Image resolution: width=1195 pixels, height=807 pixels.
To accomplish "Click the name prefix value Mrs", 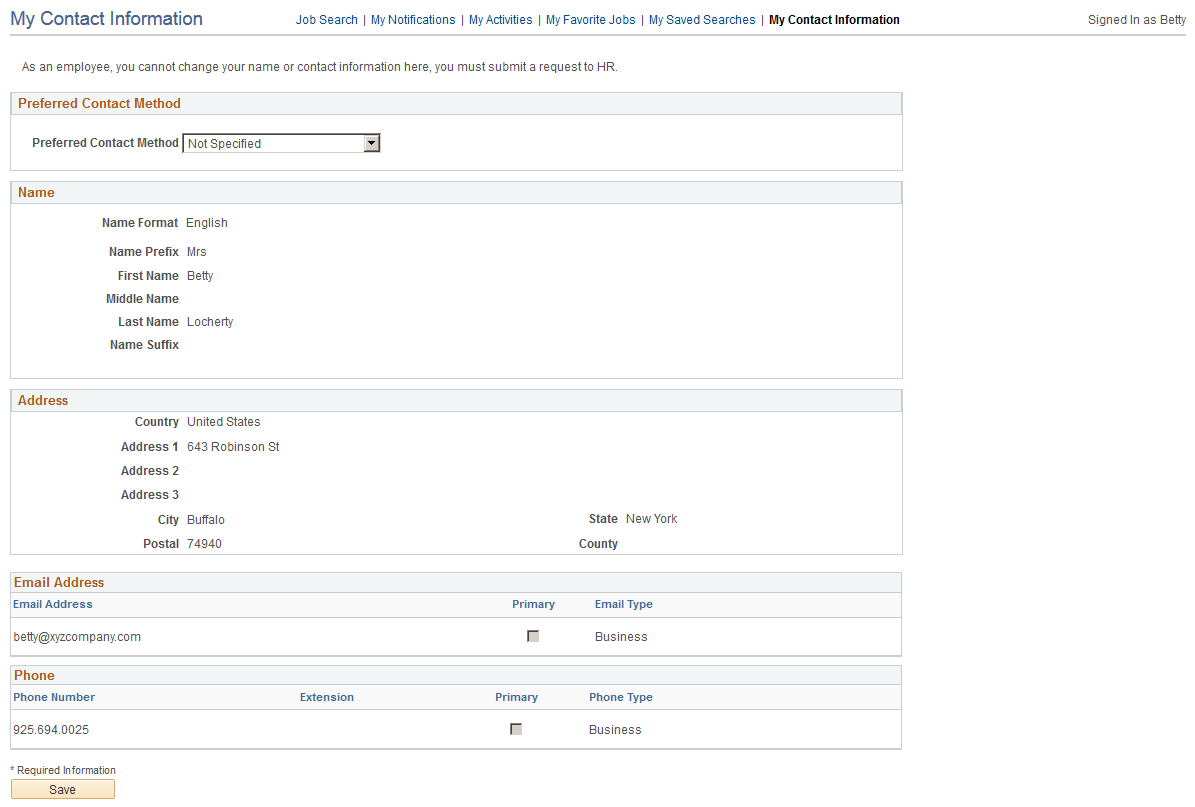I will [x=197, y=252].
